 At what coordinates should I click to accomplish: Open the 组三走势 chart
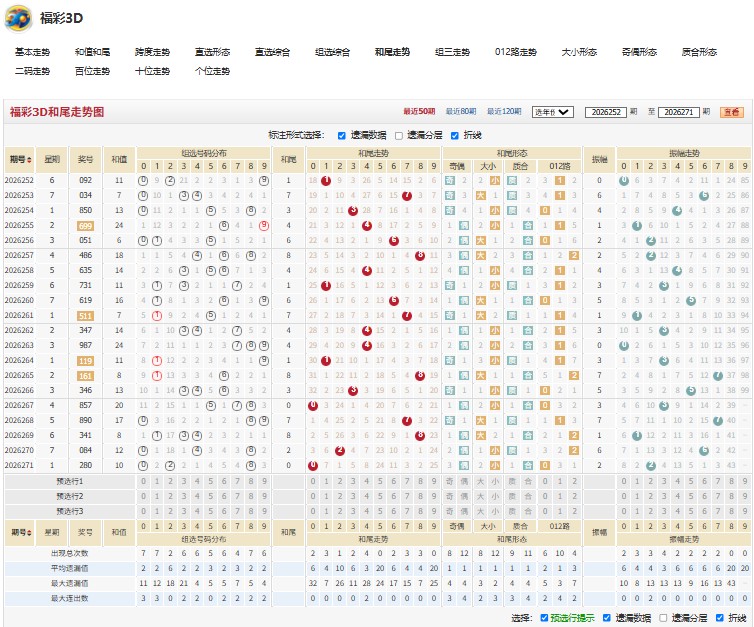pos(452,52)
